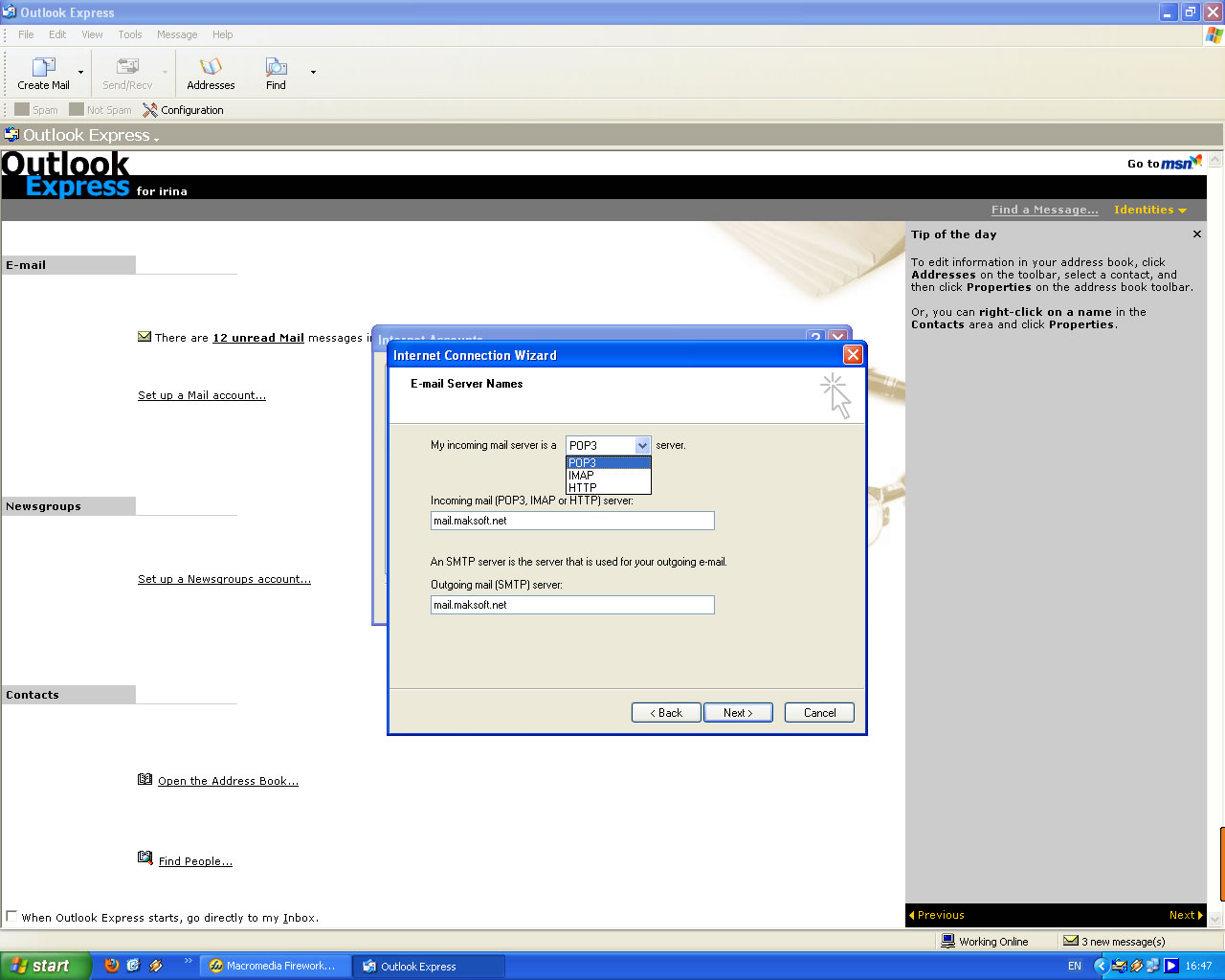The image size is (1225, 980).
Task: Click the main pane scroll up arrow
Action: pyautogui.click(x=1215, y=160)
